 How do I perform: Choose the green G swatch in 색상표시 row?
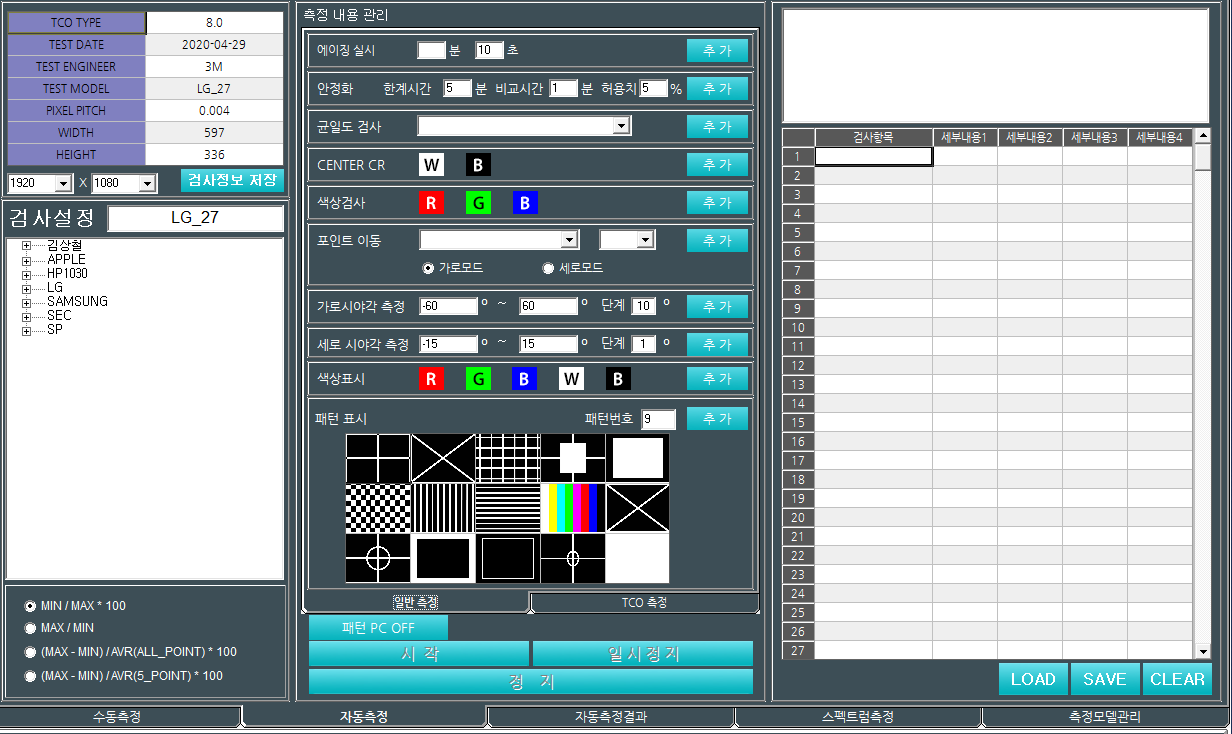pos(479,379)
